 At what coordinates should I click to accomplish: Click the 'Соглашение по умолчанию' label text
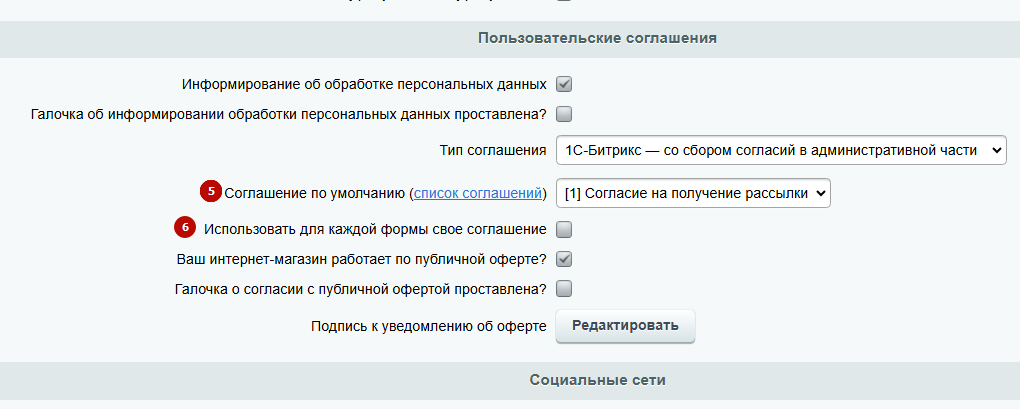pyautogui.click(x=315, y=193)
